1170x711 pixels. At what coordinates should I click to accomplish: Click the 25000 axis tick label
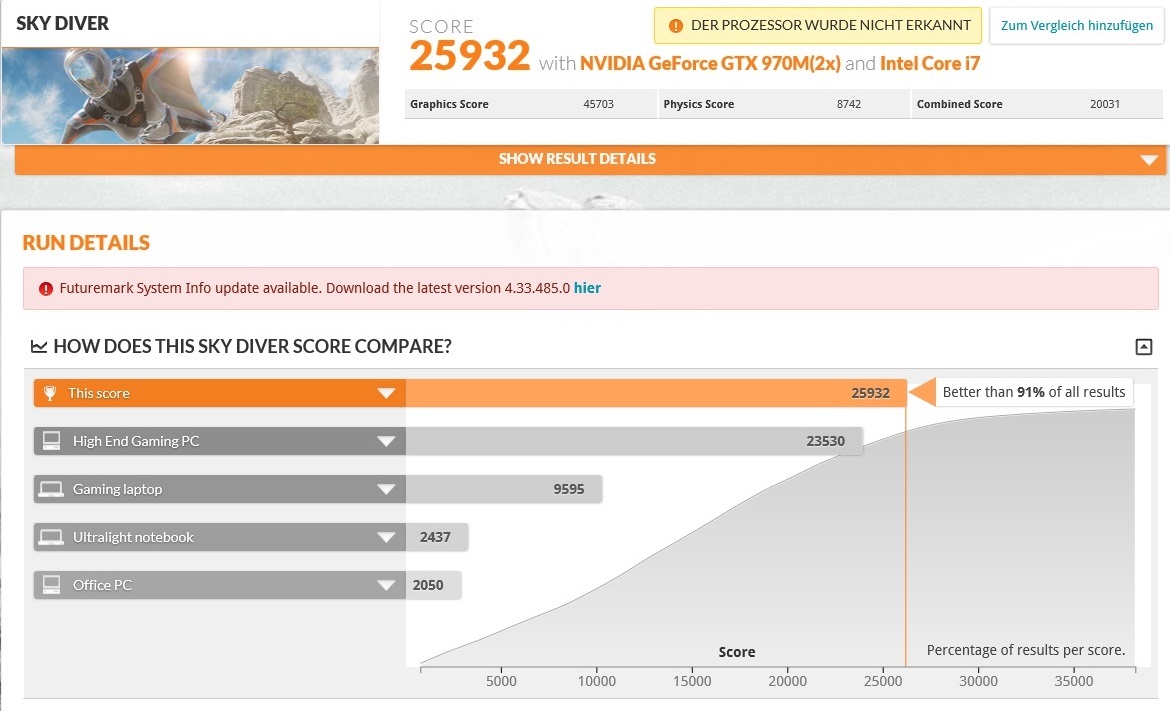coord(883,681)
